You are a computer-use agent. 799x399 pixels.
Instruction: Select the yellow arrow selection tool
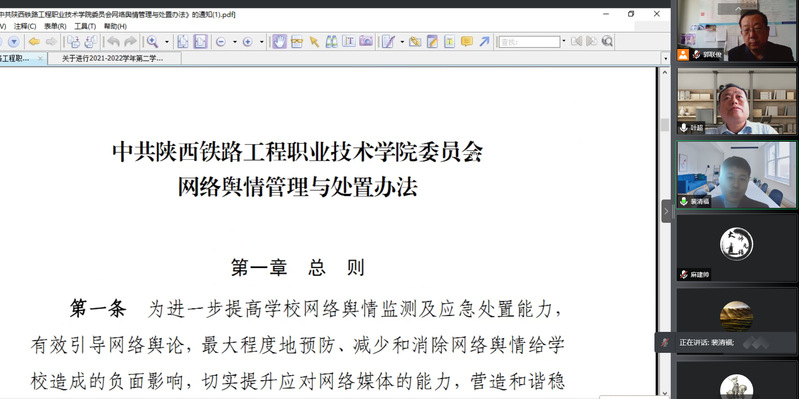coord(314,42)
